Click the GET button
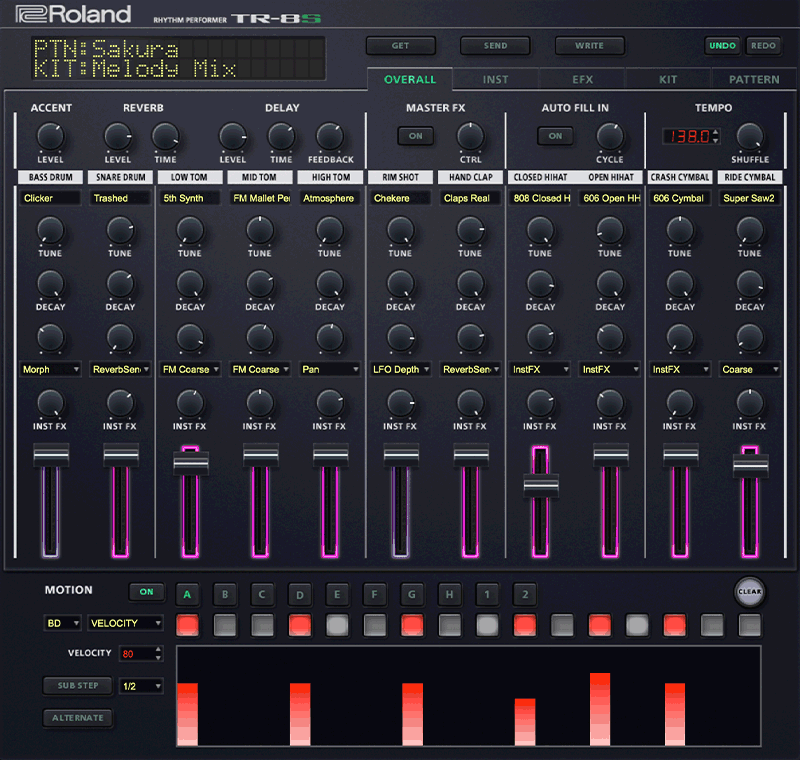 pos(401,46)
